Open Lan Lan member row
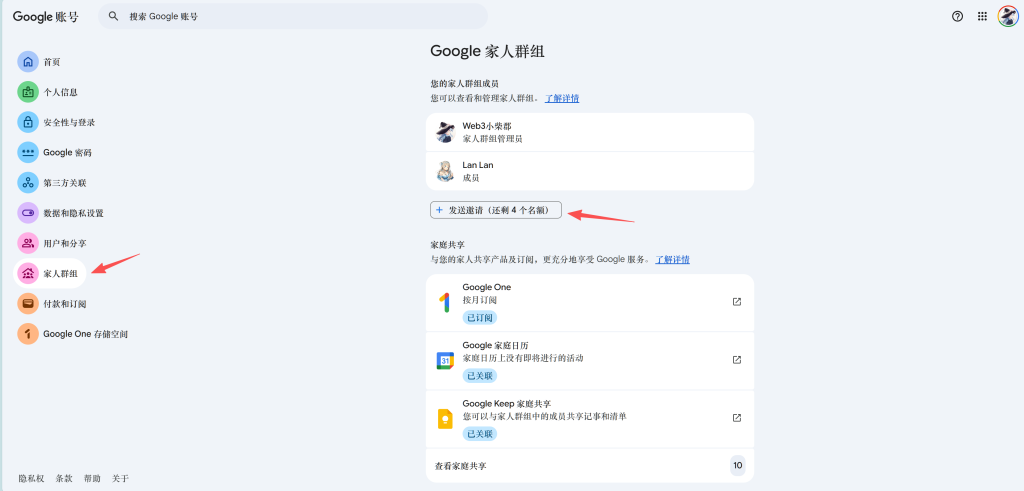Viewport: 1024px width, 491px height. point(590,171)
